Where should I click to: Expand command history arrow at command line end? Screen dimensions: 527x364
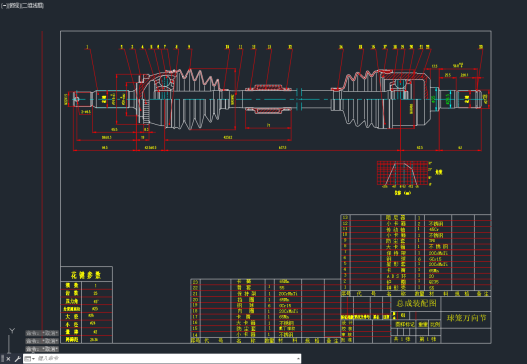click(298, 359)
